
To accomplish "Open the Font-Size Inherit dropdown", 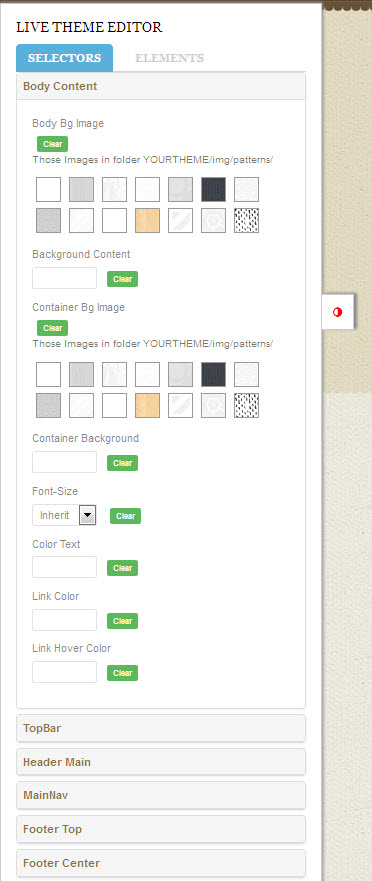I will 64,515.
